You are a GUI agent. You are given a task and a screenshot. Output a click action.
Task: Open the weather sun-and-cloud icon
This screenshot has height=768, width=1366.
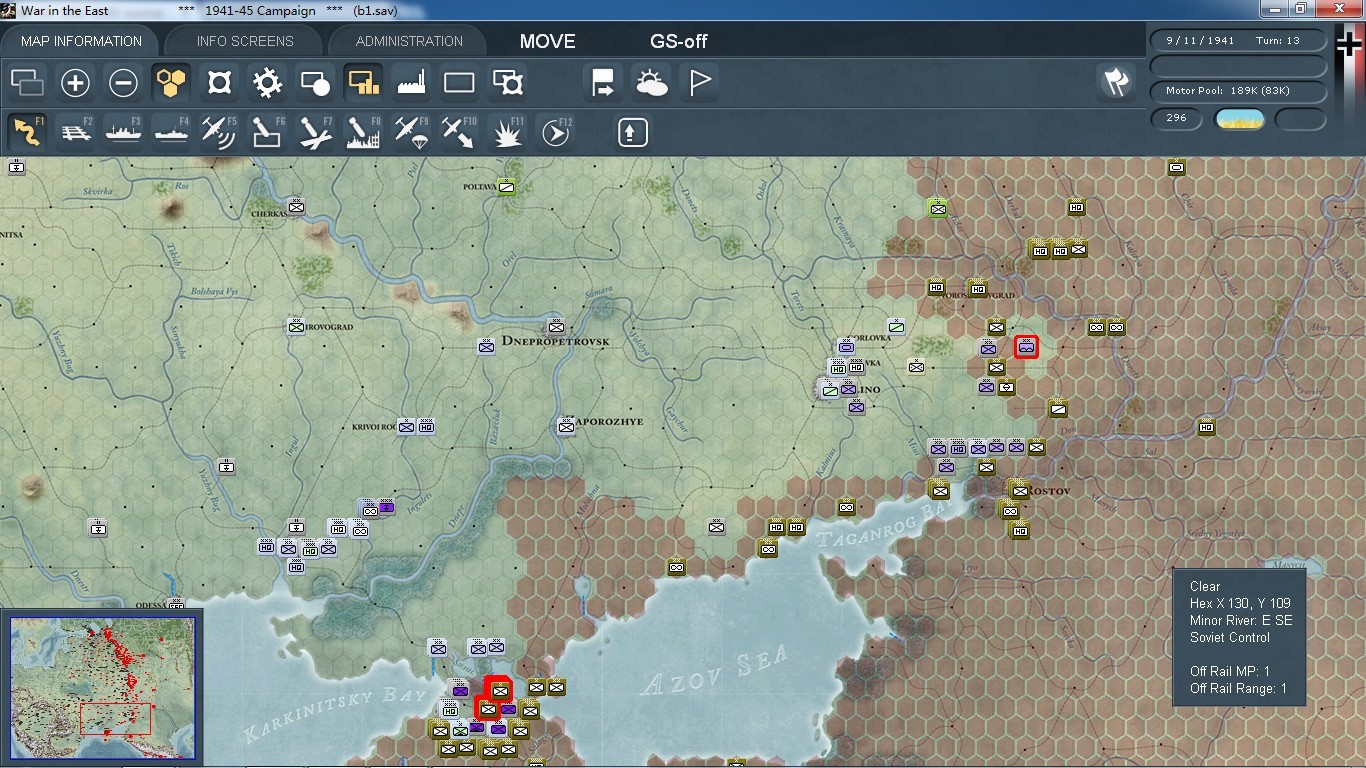651,83
